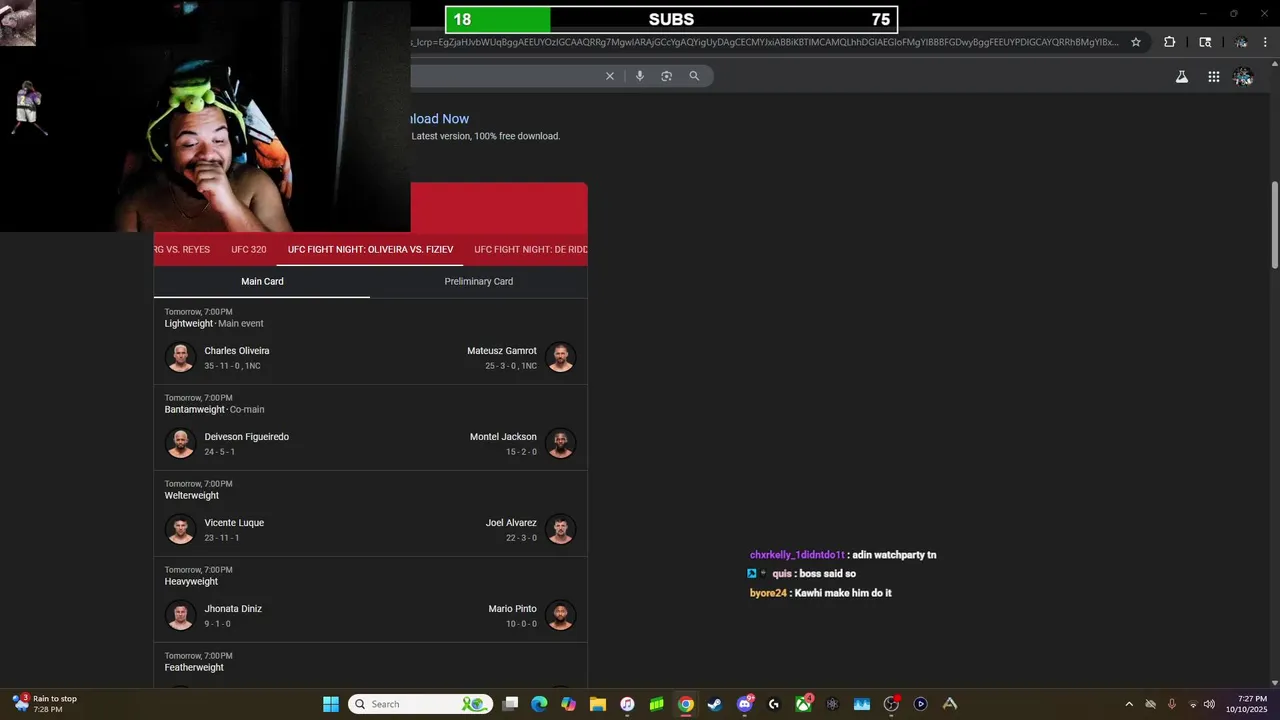This screenshot has height=720, width=1280.
Task: Open the Chrome profile avatar in toolbar
Action: [x=1241, y=42]
